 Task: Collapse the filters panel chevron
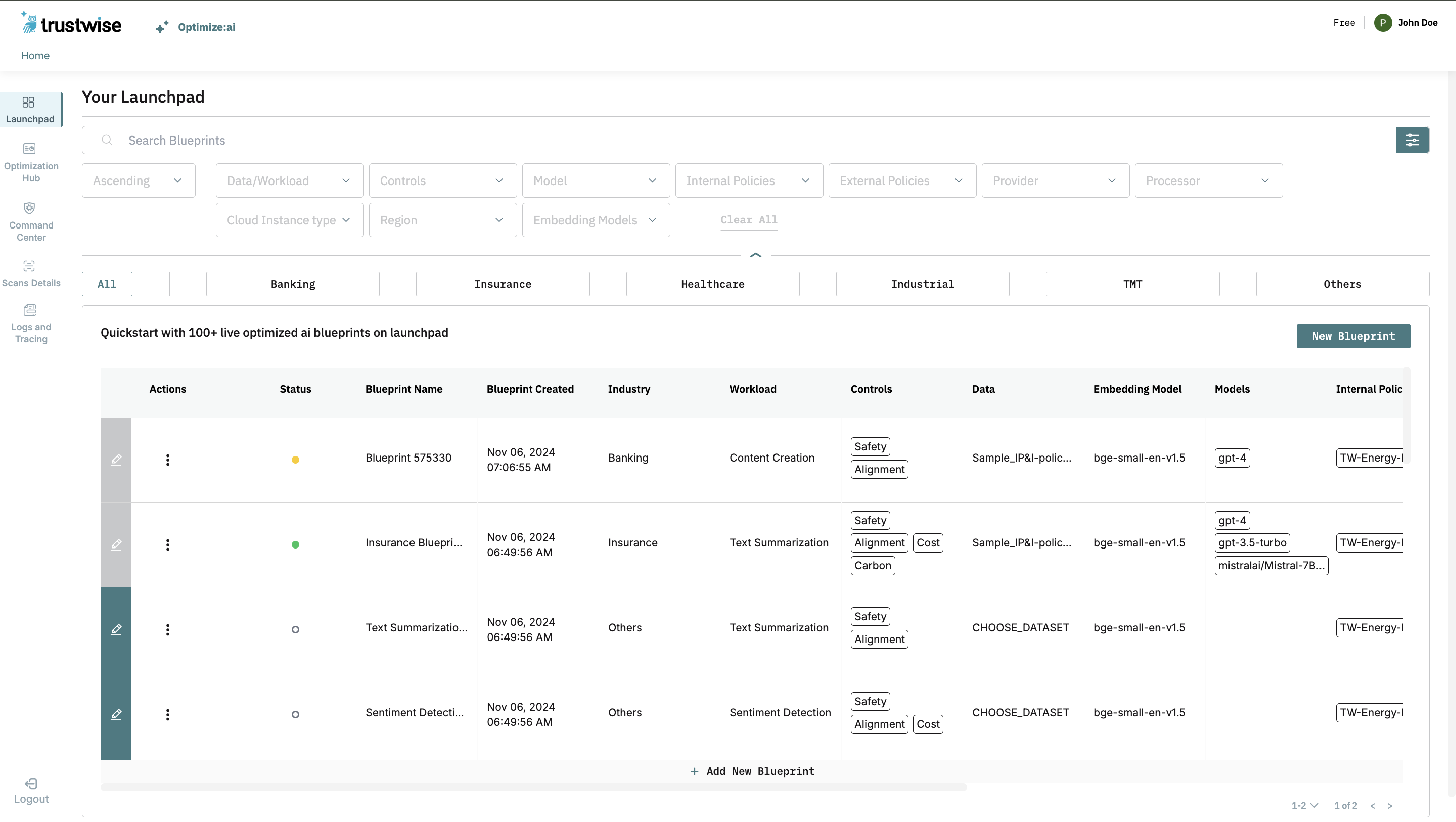pos(755,255)
